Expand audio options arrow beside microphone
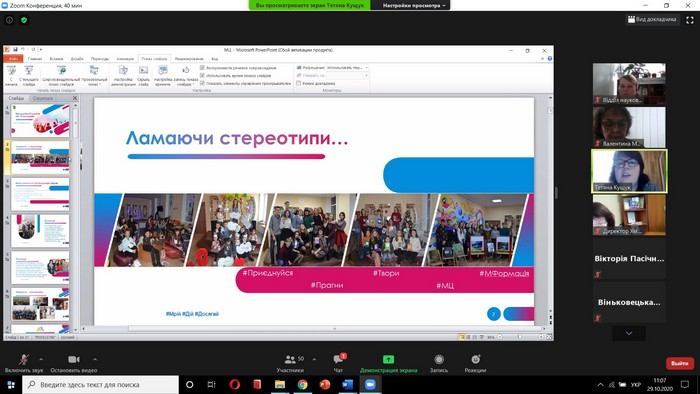The height and width of the screenshot is (394, 700). pyautogui.click(x=41, y=359)
